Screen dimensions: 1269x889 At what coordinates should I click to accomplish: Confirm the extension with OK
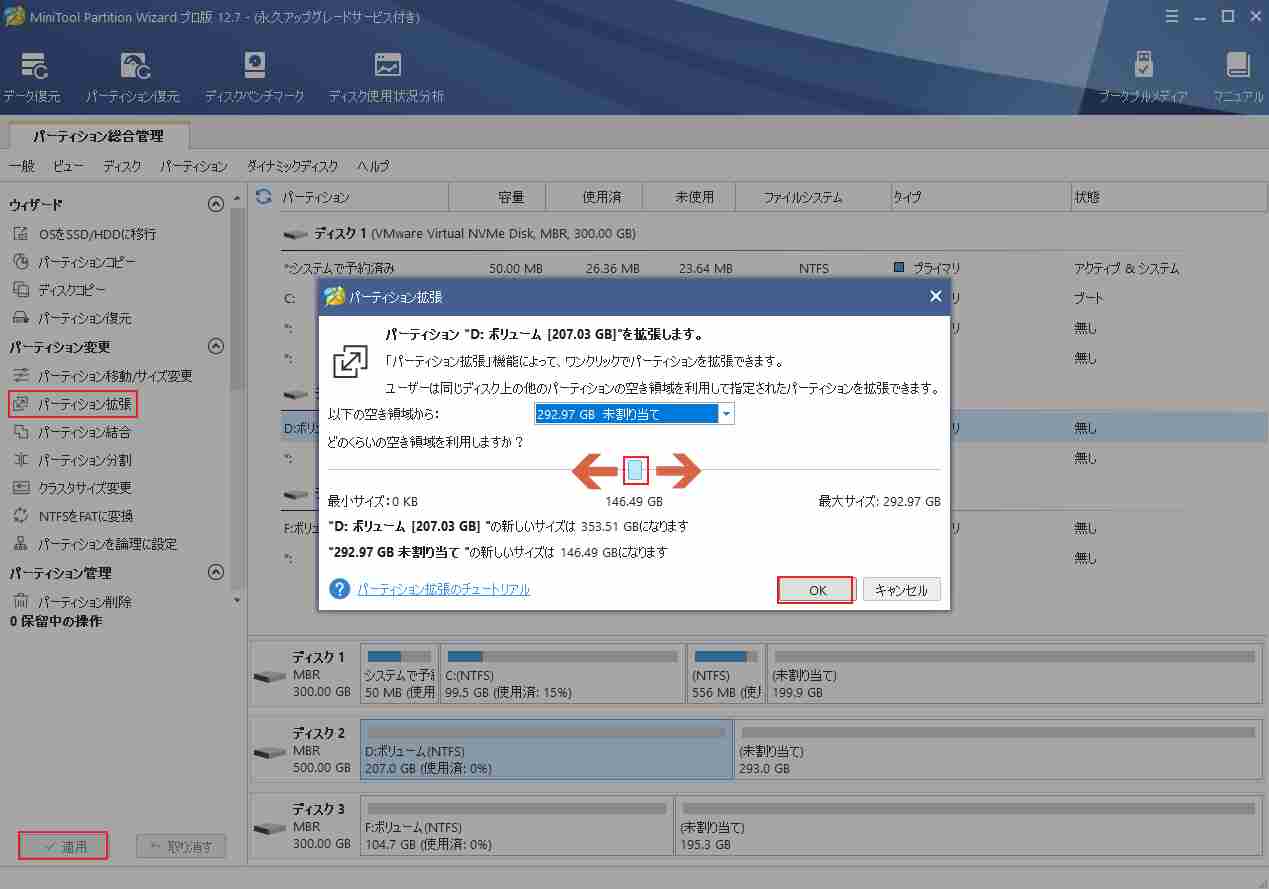click(814, 589)
